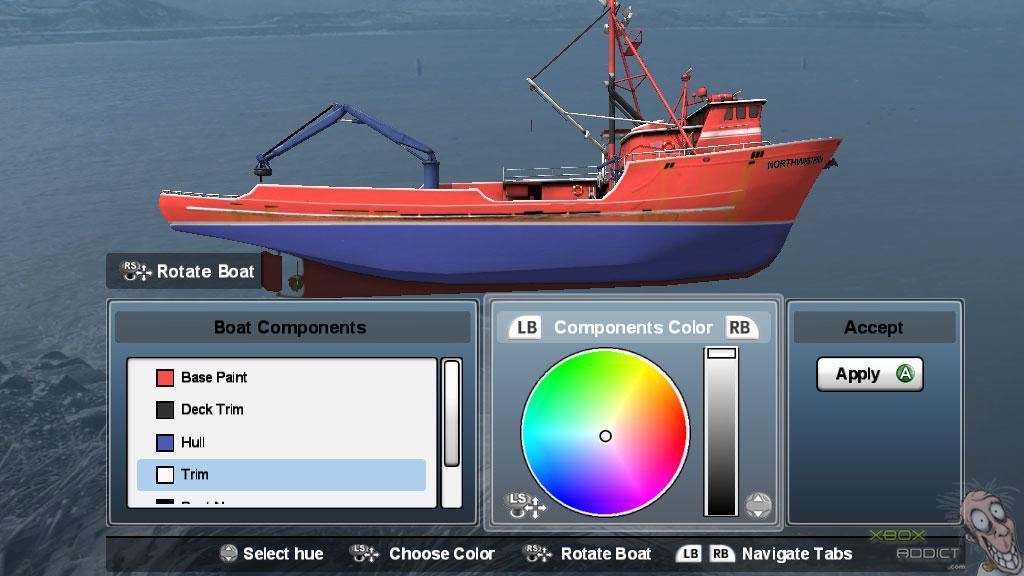1024x576 pixels.
Task: Click the LS icon next to Choose Color
Action: [x=364, y=554]
